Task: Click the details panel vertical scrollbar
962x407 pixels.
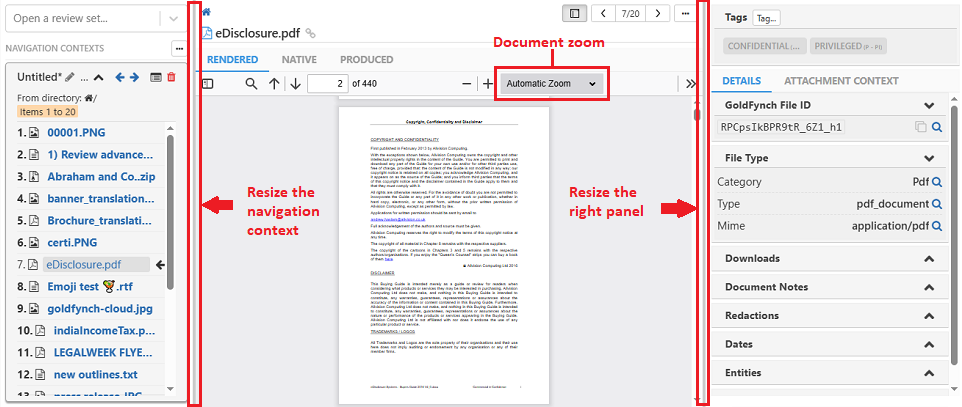Action: 953,233
